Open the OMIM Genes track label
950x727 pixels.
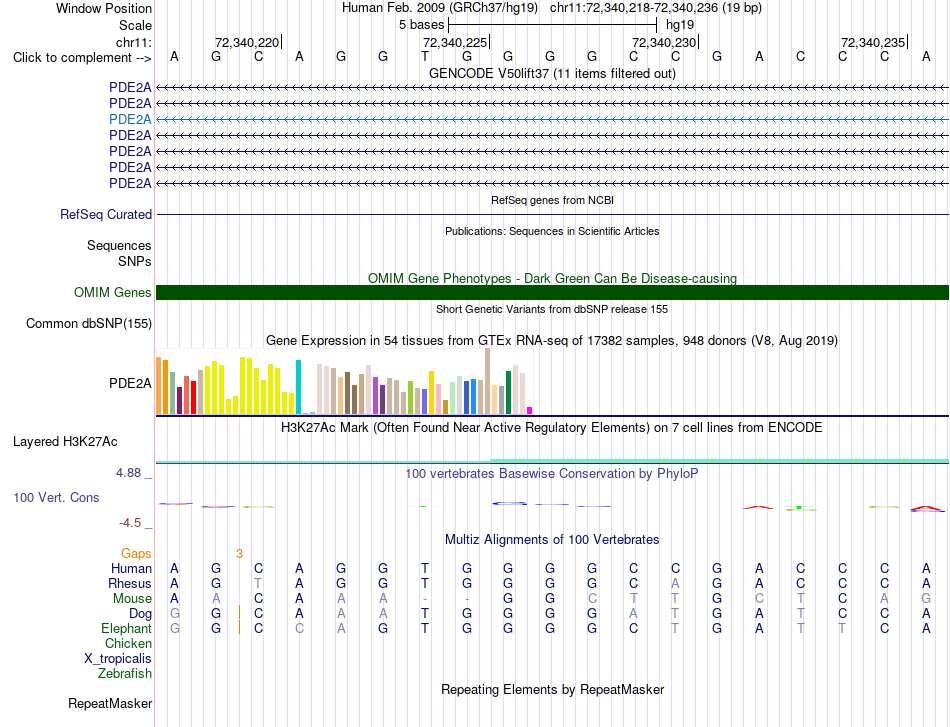click(x=113, y=293)
